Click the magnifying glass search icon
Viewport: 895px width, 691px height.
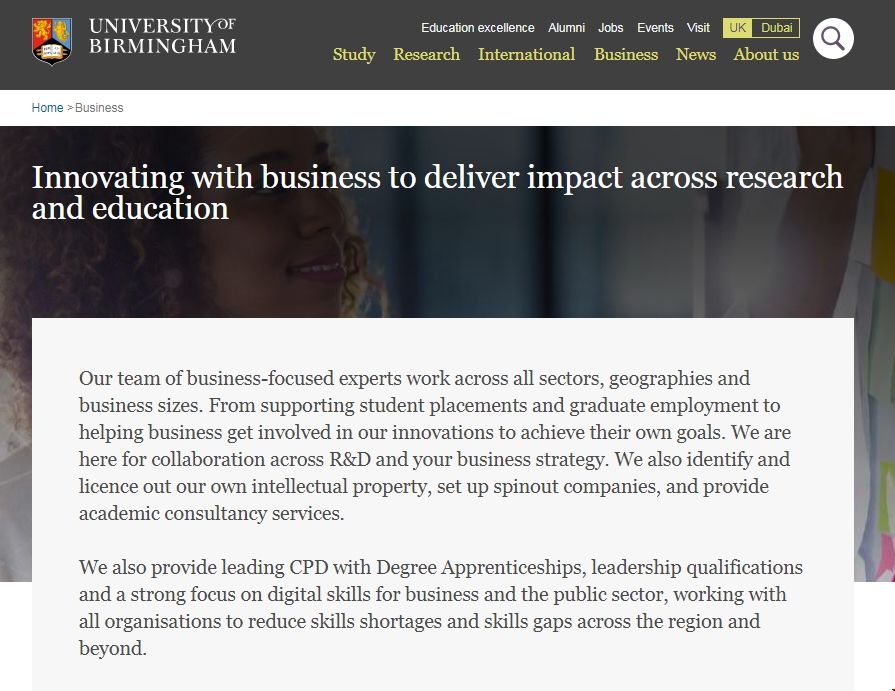tap(833, 39)
